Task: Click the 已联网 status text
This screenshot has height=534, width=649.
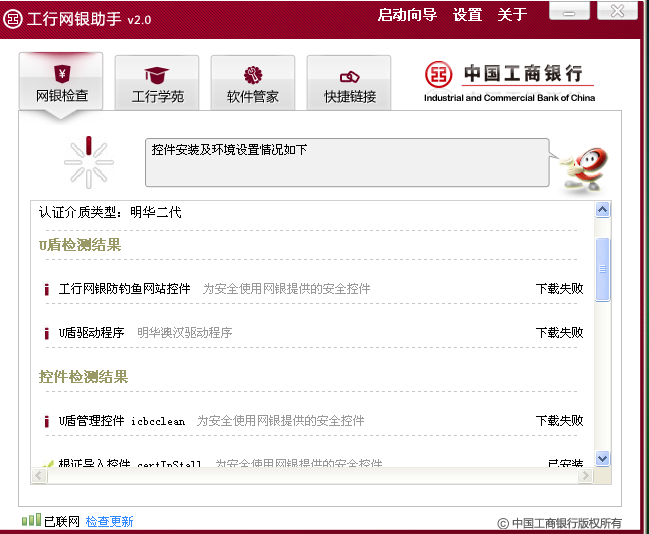Action: 62,521
